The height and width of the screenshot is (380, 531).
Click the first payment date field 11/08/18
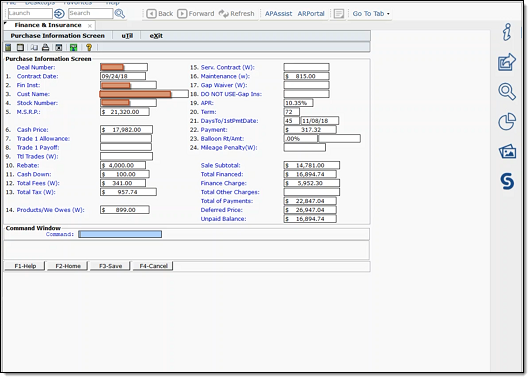[x=320, y=121]
